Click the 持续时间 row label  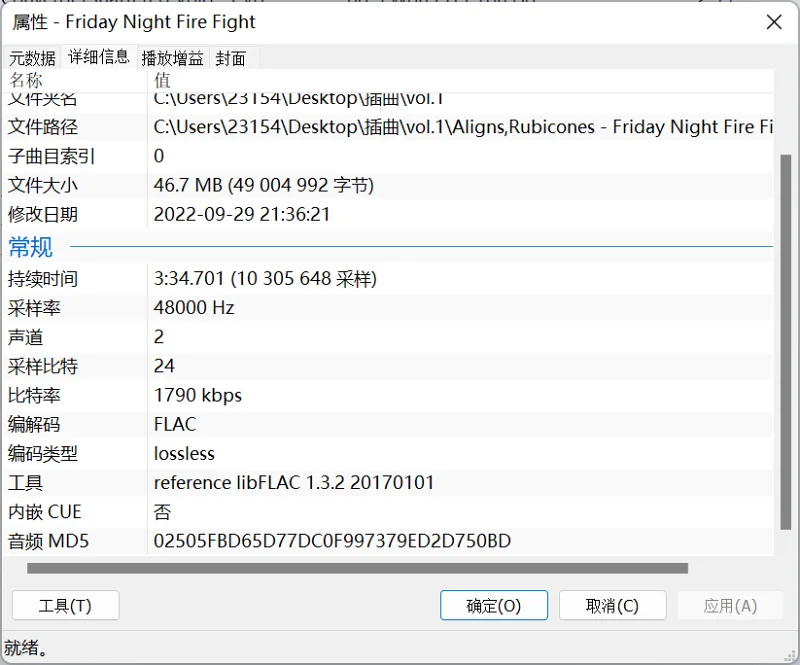[x=43, y=279]
